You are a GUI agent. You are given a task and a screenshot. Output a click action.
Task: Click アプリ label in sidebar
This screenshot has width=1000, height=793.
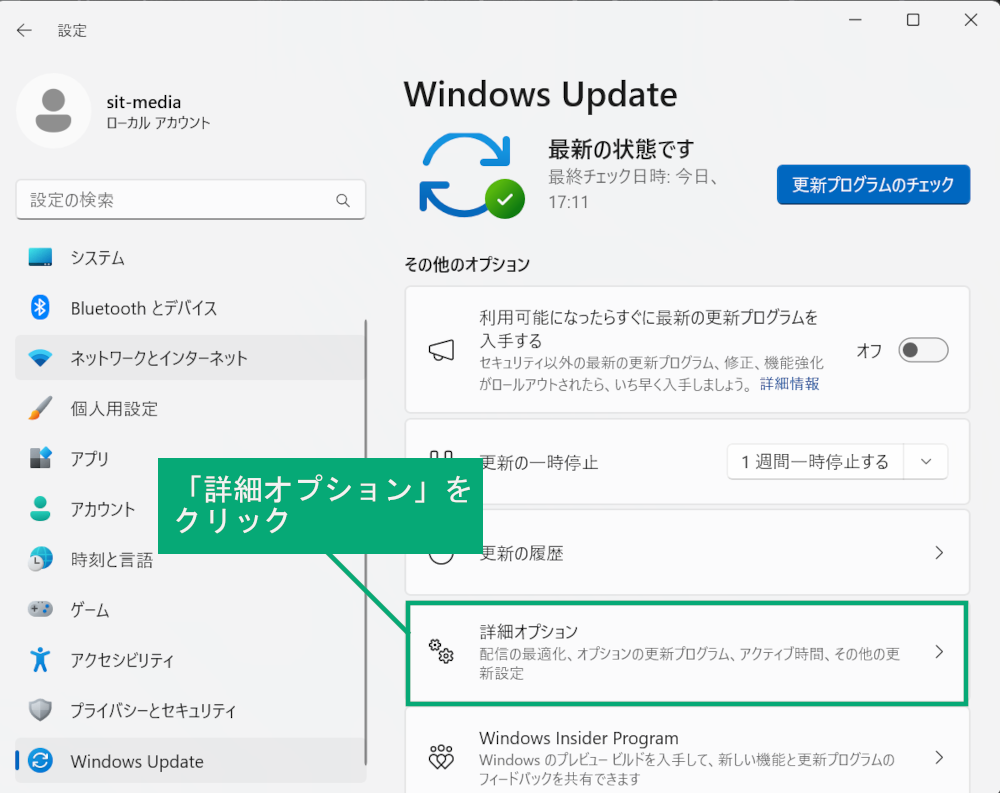point(90,459)
